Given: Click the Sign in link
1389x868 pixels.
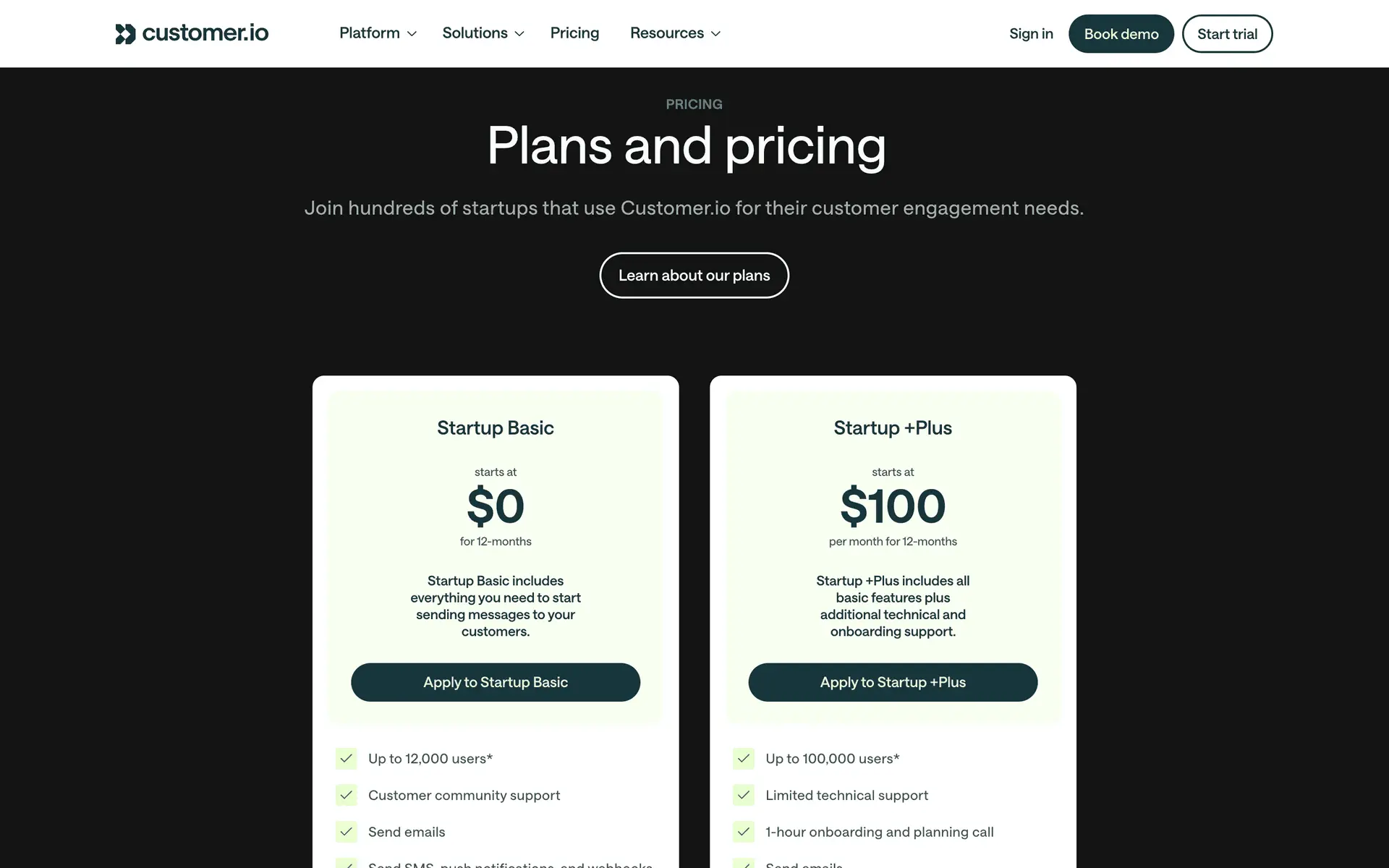Looking at the screenshot, I should click(1031, 34).
